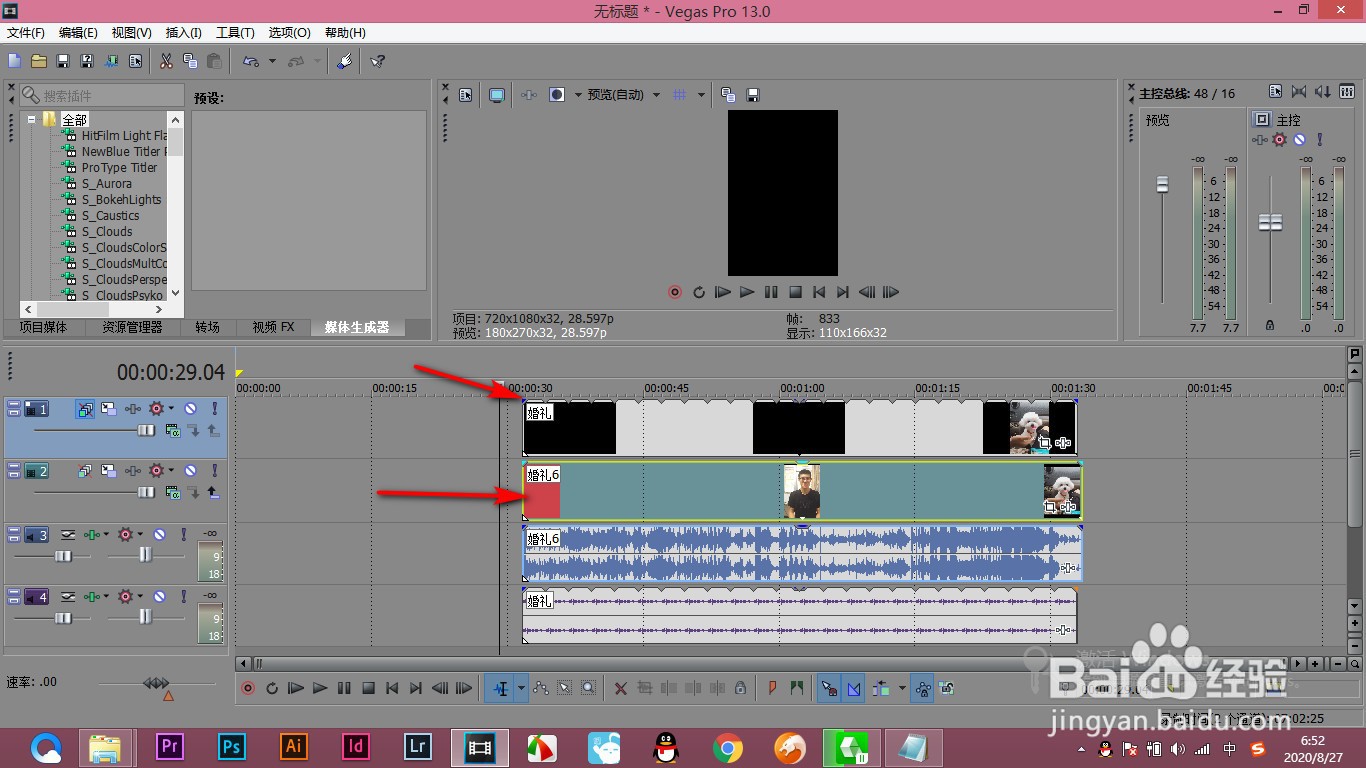This screenshot has height=768, width=1366.
Task: Open track FX dropdown arrow on track 4
Action: click(108, 597)
